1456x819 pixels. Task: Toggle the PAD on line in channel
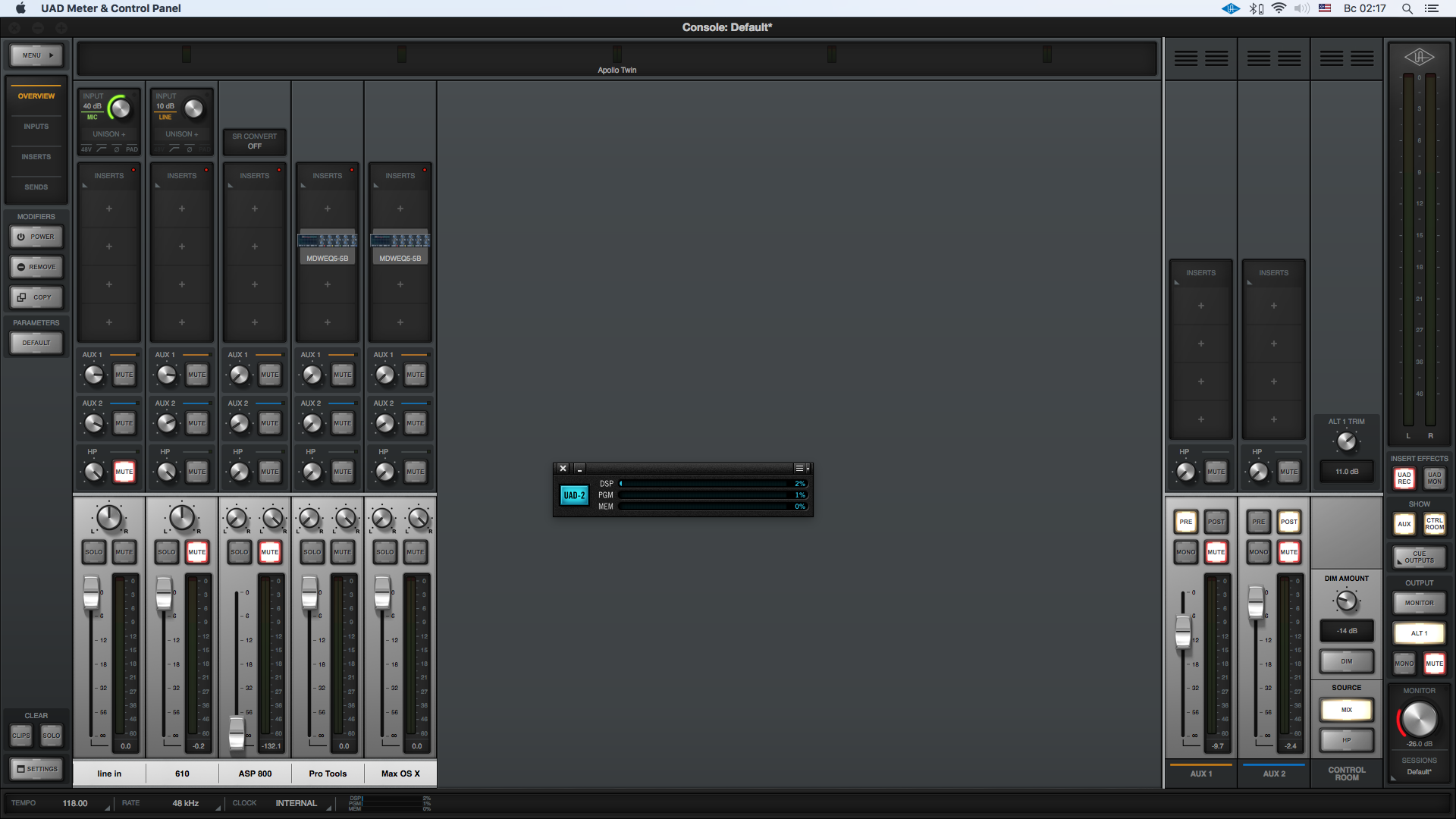click(x=132, y=149)
